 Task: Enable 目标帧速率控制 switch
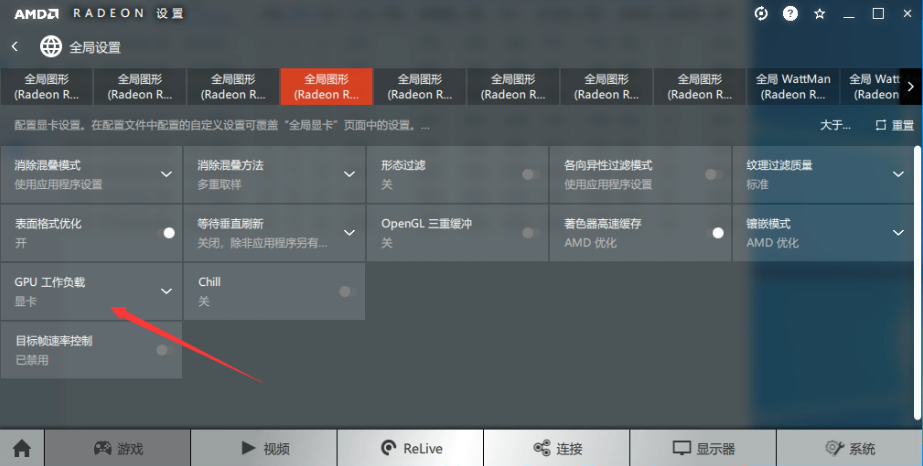165,350
